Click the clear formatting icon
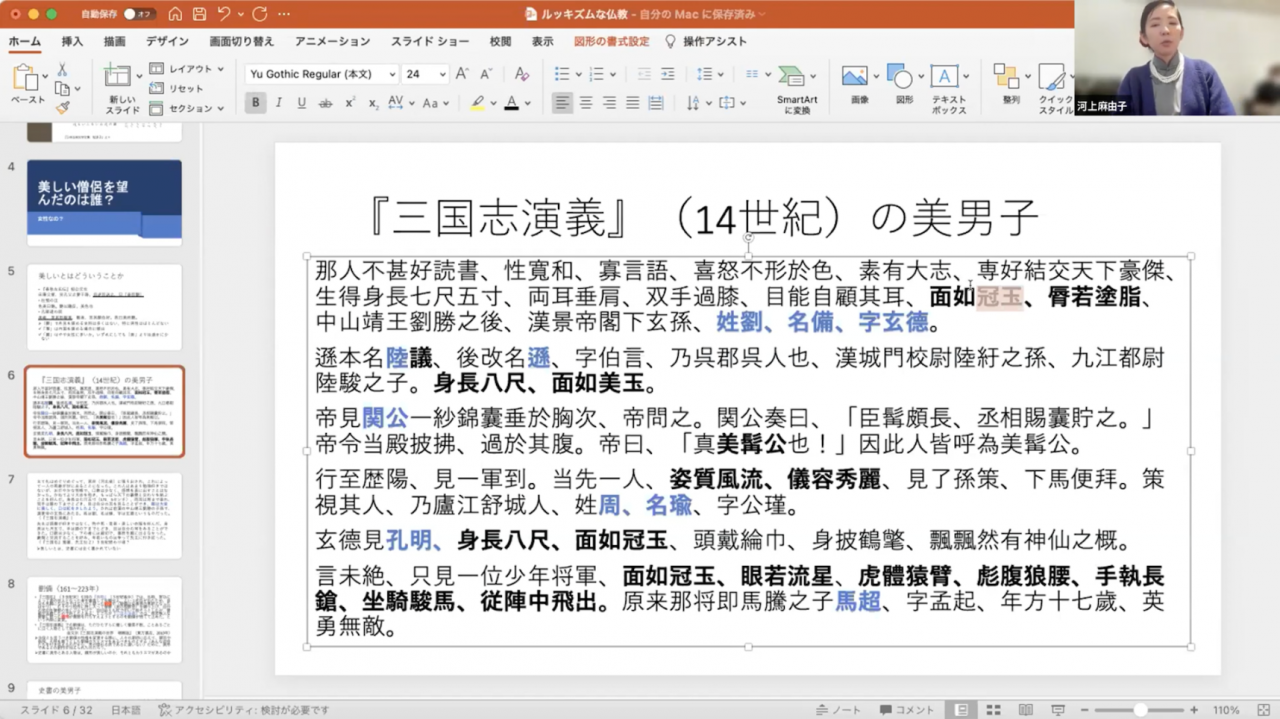This screenshot has width=1280, height=719. [521, 74]
